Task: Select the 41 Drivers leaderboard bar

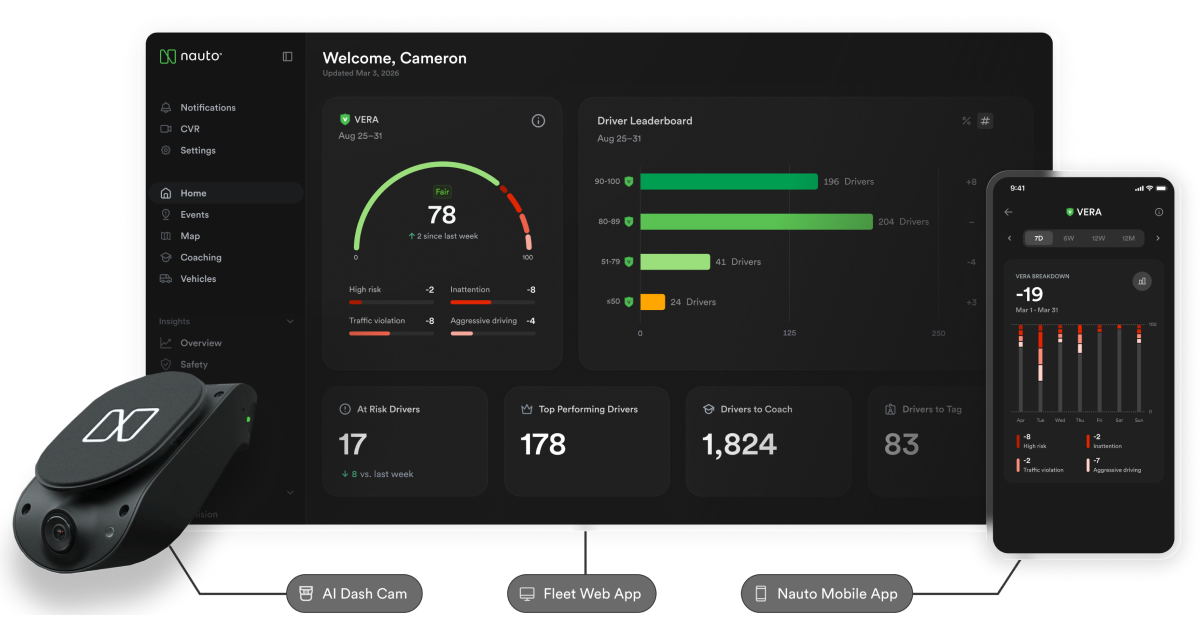Action: point(675,262)
